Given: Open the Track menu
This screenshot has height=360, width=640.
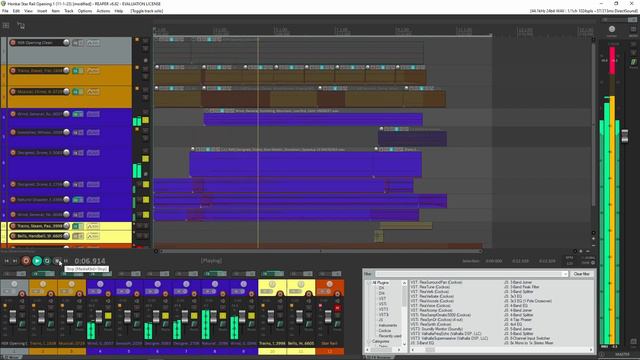Looking at the screenshot, I should pos(69,11).
